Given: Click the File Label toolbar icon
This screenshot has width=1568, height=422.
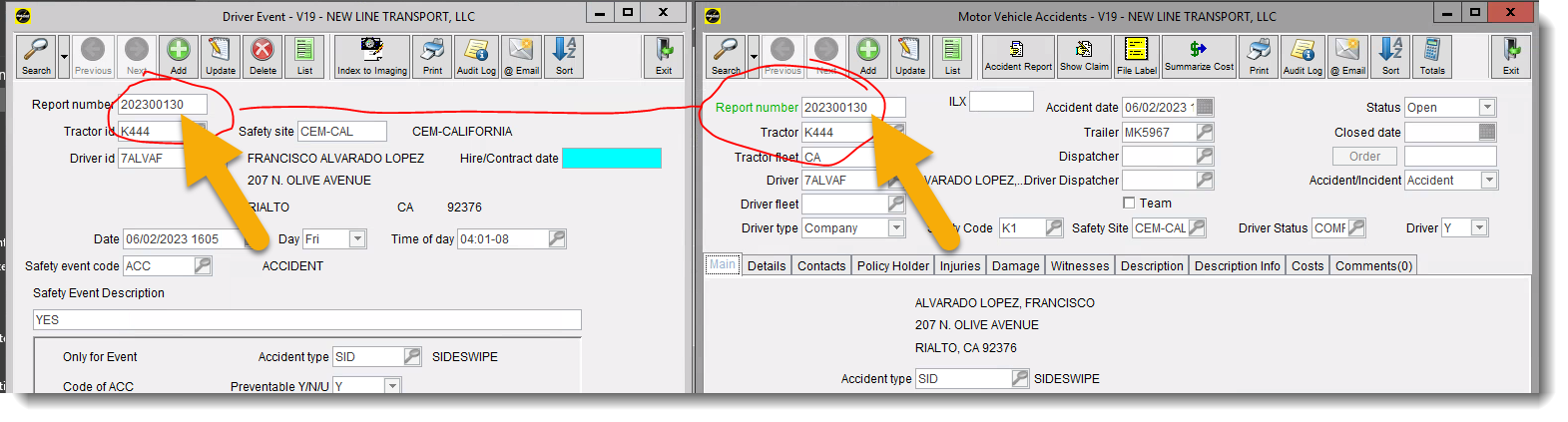Looking at the screenshot, I should pyautogui.click(x=1137, y=57).
